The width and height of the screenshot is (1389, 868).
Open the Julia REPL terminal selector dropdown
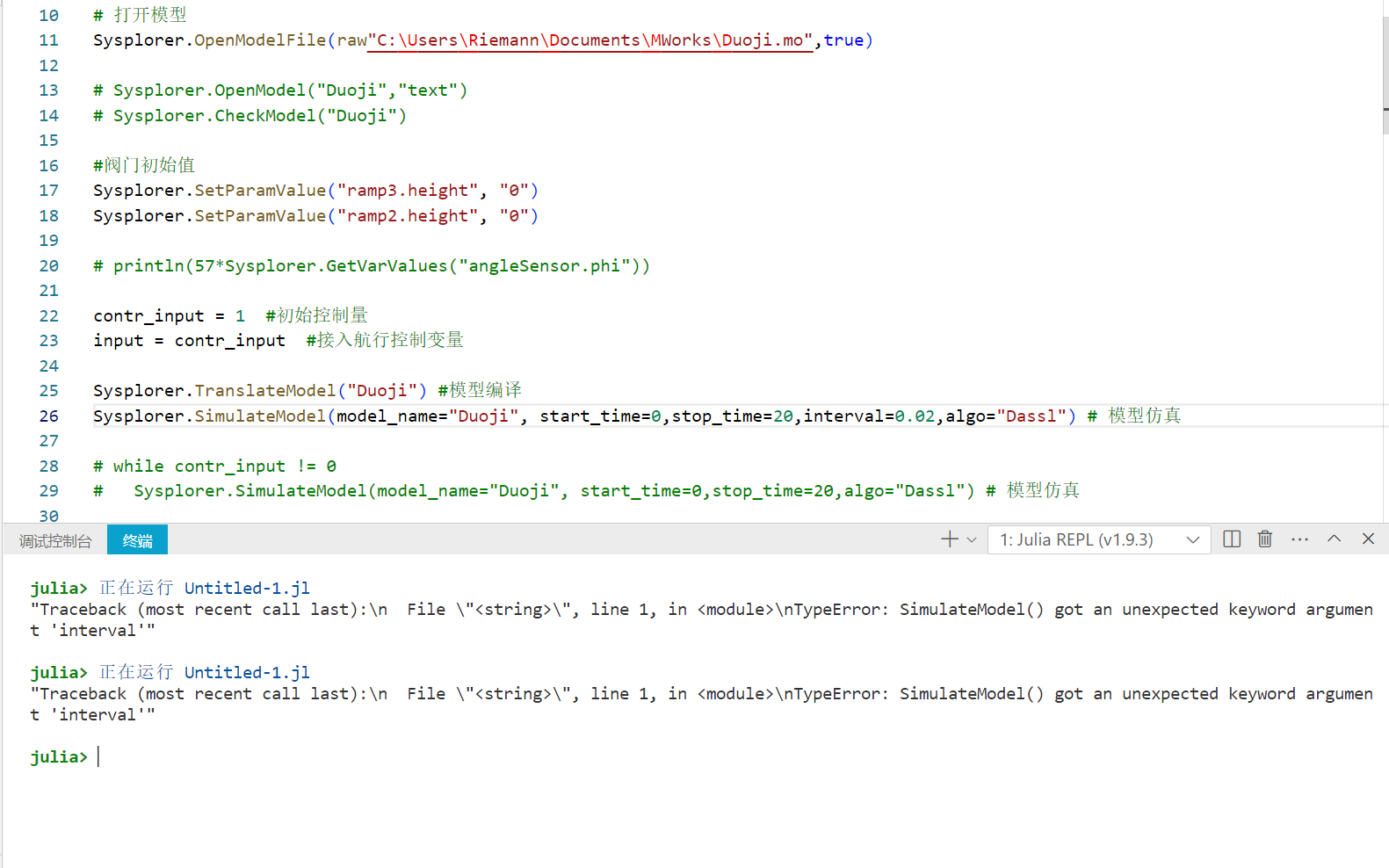[1099, 539]
